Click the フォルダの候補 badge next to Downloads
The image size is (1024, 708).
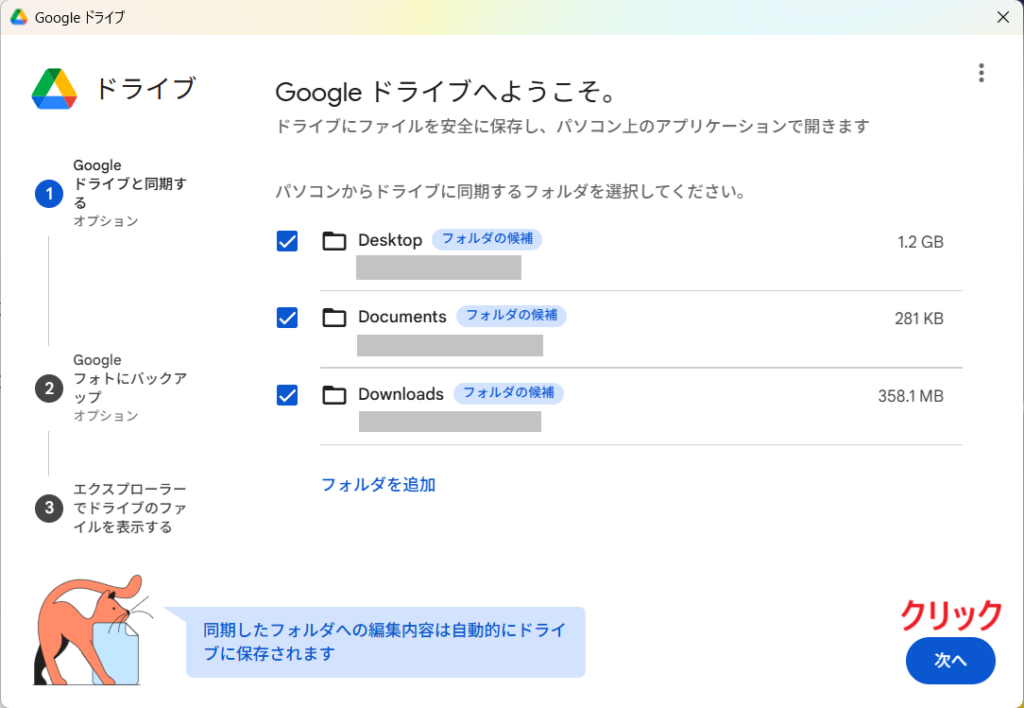pos(508,393)
